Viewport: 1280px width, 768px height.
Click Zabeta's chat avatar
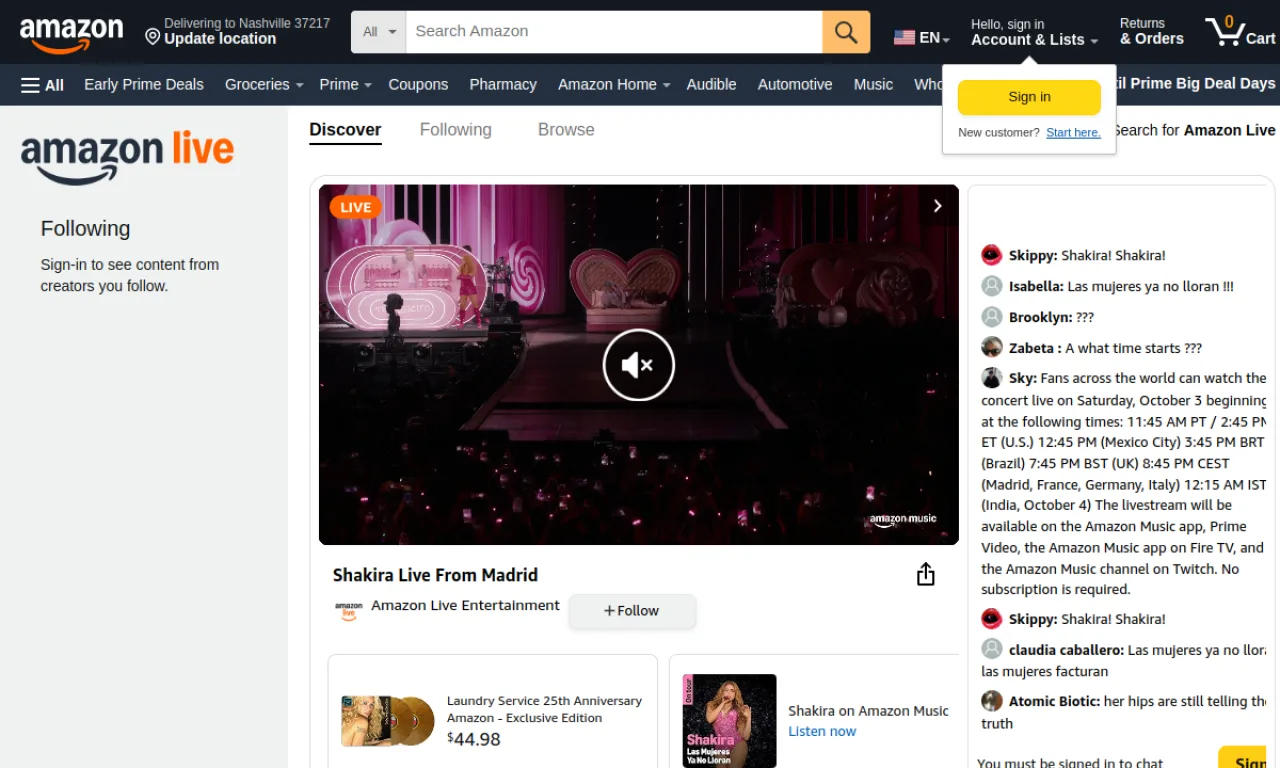[991, 347]
